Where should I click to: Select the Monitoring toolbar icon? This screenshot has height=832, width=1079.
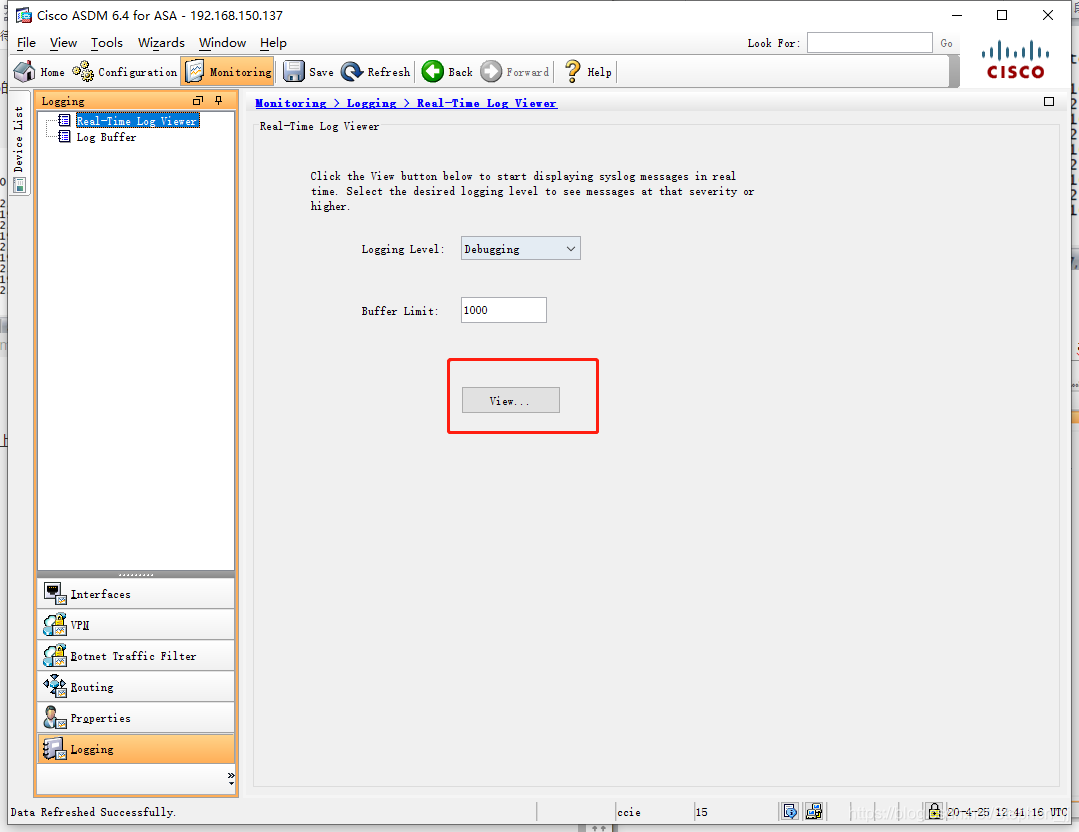click(x=195, y=71)
